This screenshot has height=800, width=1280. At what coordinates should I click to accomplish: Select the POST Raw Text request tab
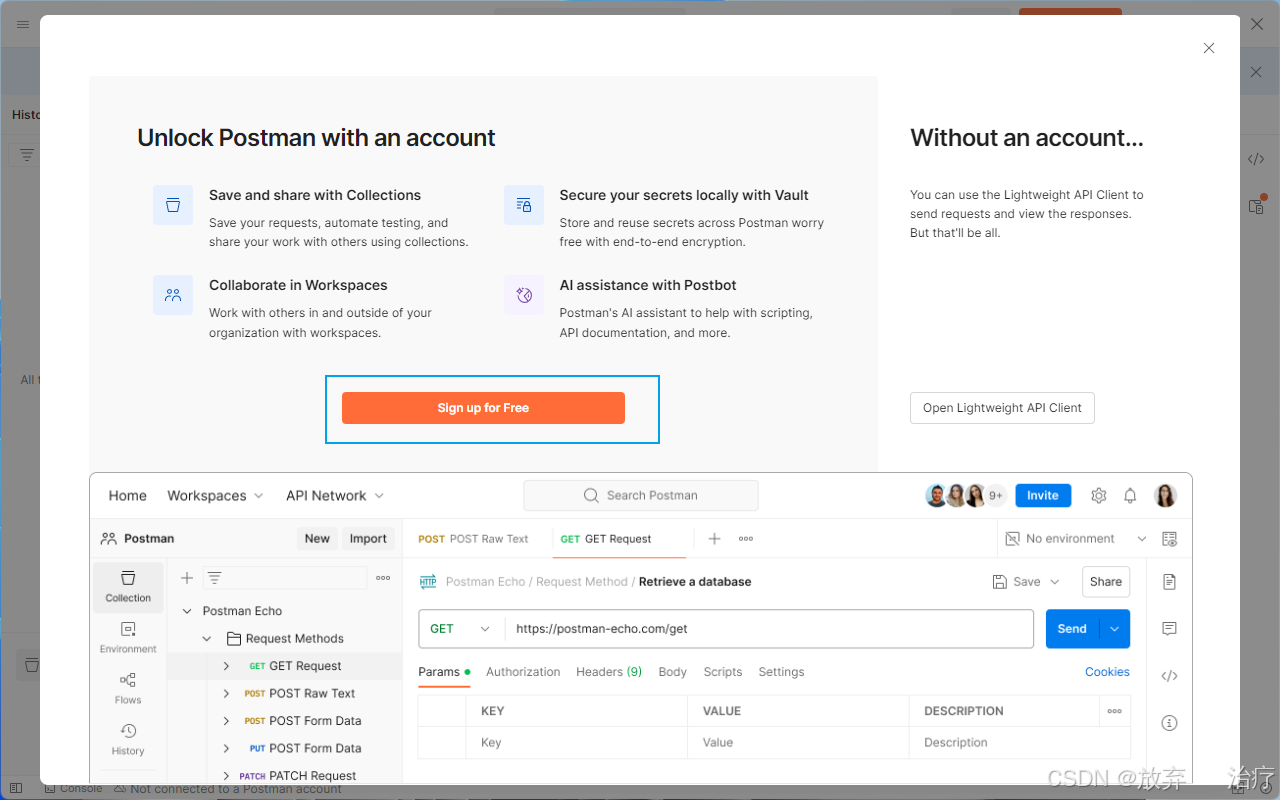(x=474, y=539)
